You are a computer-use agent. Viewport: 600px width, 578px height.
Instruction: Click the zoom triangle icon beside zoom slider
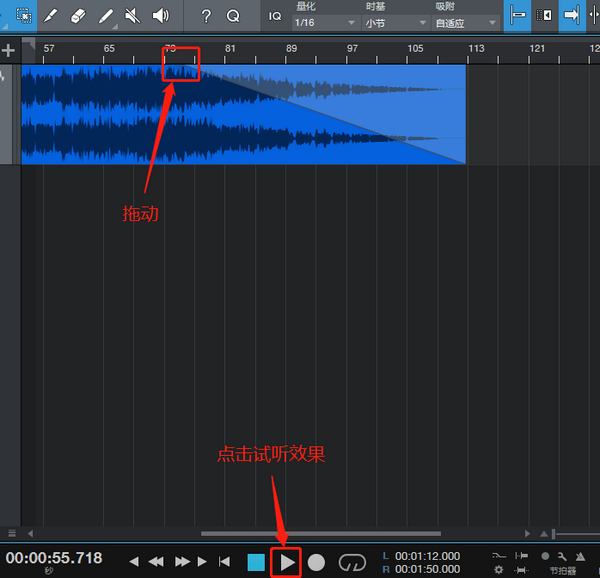(x=544, y=534)
